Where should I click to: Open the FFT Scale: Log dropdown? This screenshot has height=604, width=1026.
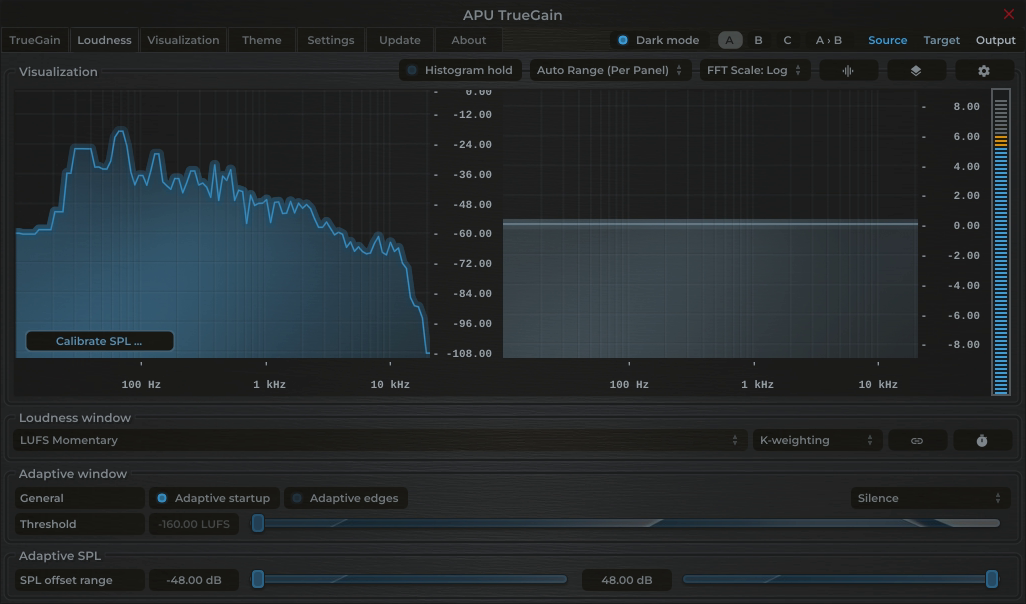pos(754,70)
